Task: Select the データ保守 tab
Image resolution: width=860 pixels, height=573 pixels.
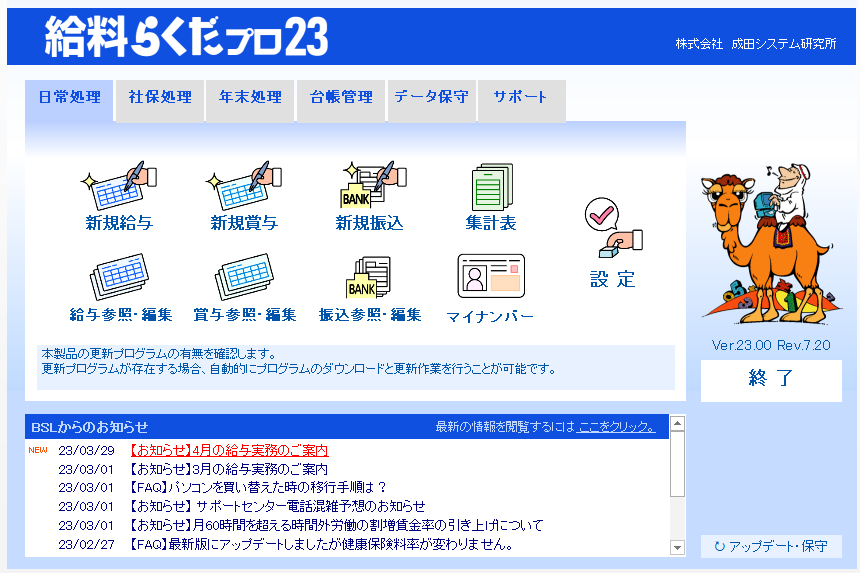Action: tap(431, 98)
